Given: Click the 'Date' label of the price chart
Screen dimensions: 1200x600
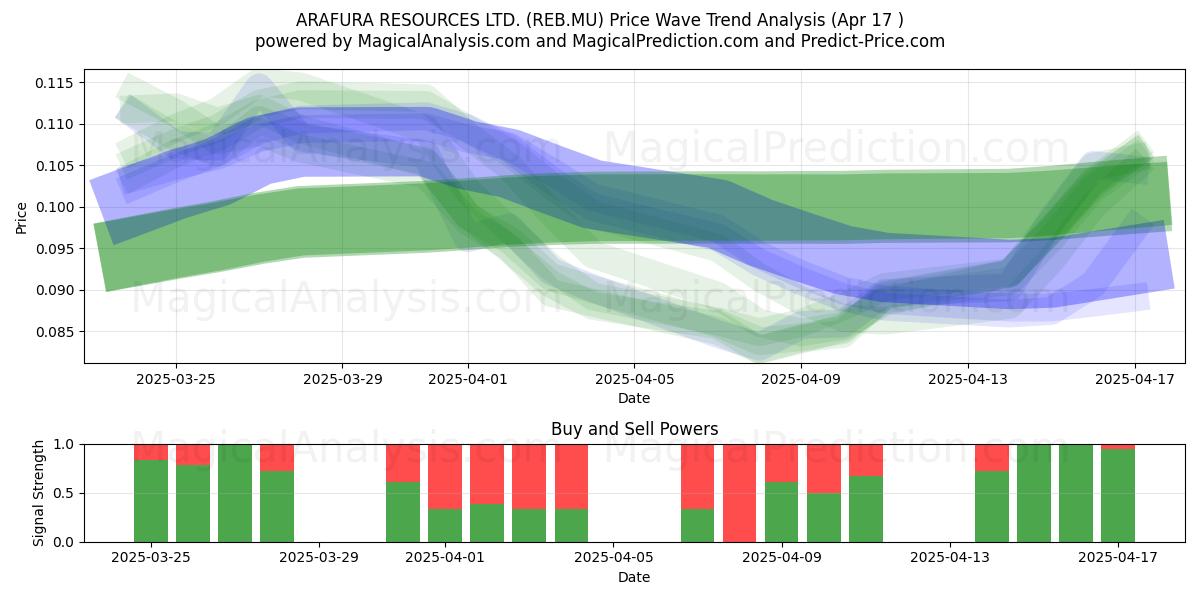Looking at the screenshot, I should click(x=634, y=398).
